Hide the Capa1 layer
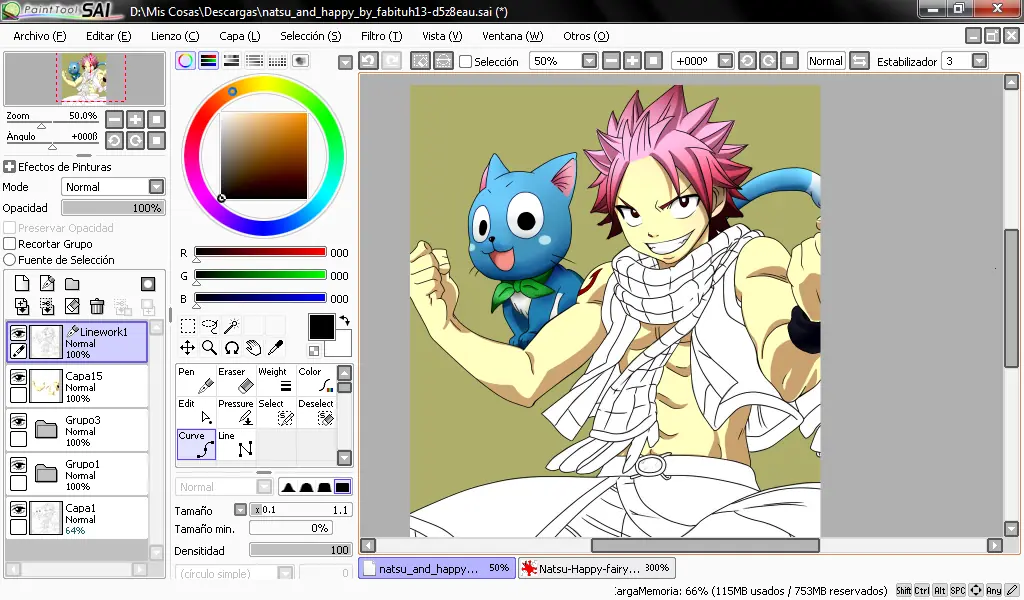The height and width of the screenshot is (600, 1024). (x=18, y=509)
